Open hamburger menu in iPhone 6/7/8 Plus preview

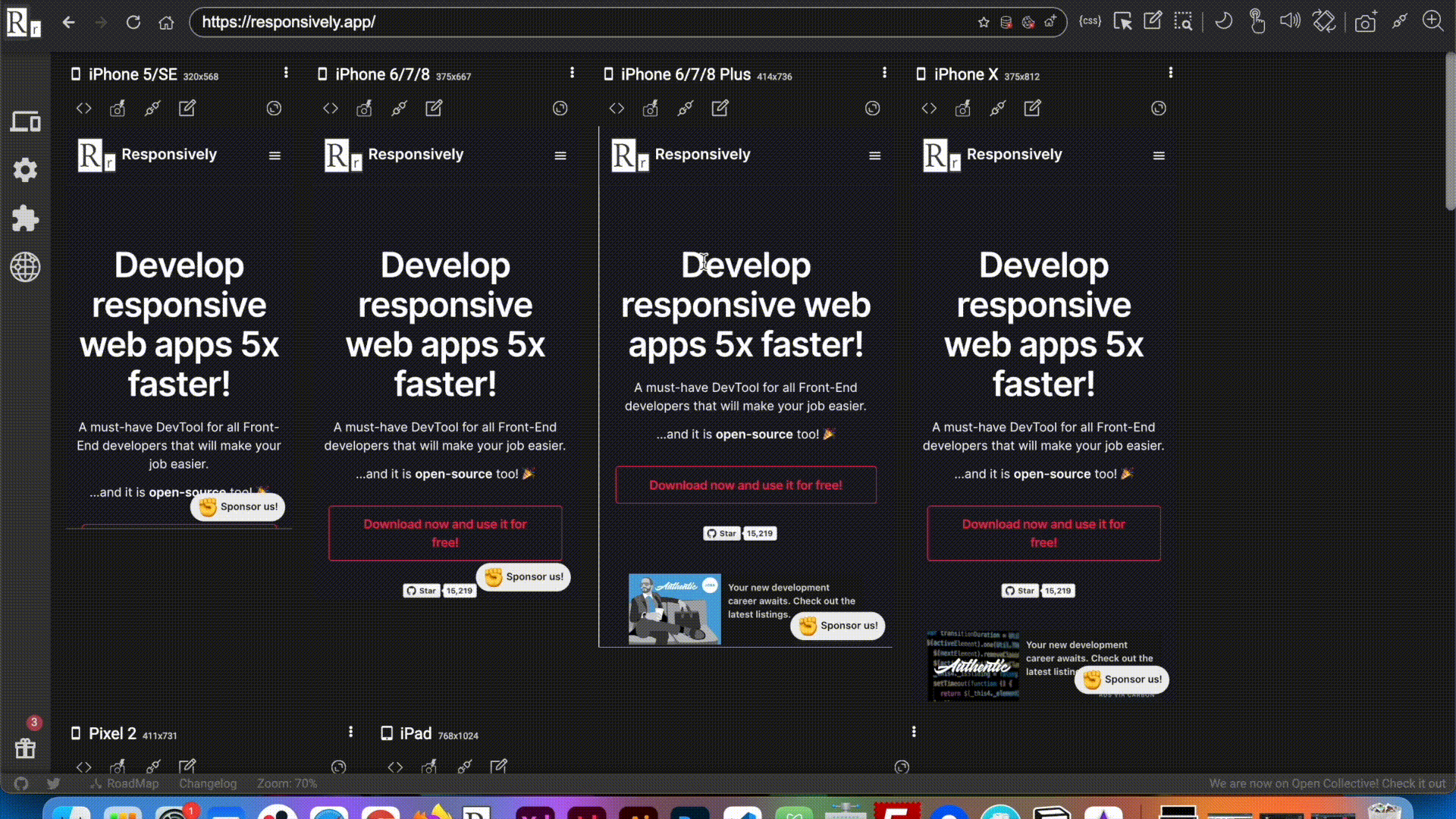[874, 155]
